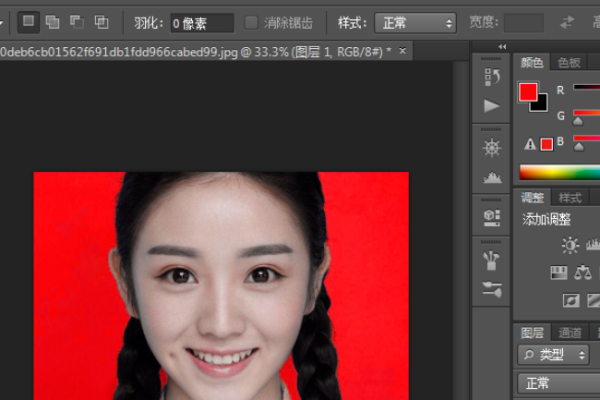
Task: Pick the Intersect with Selection icon
Action: (x=101, y=21)
